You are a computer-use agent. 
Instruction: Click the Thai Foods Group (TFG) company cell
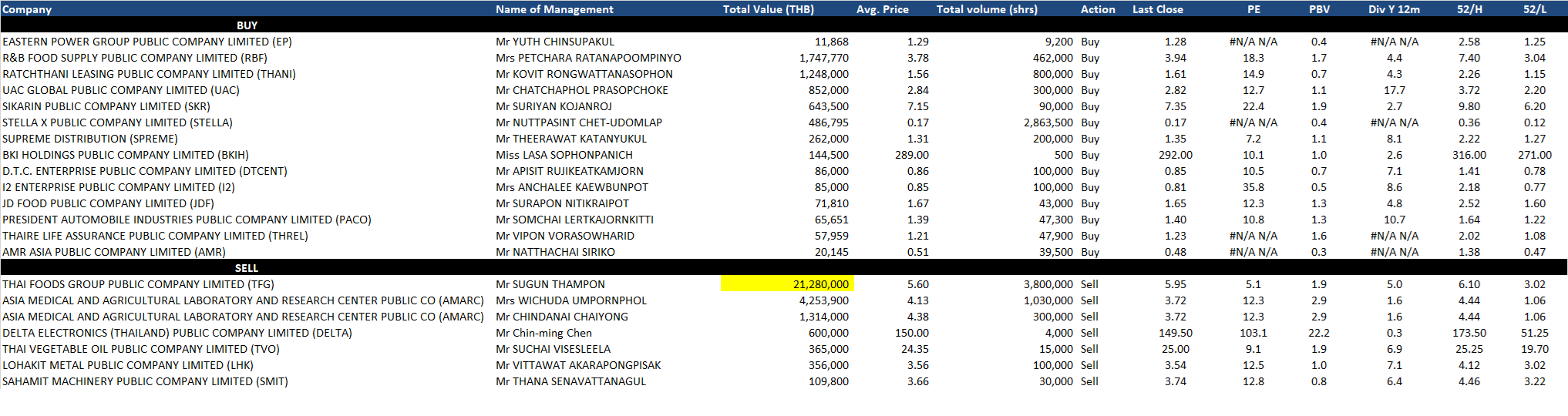click(138, 284)
